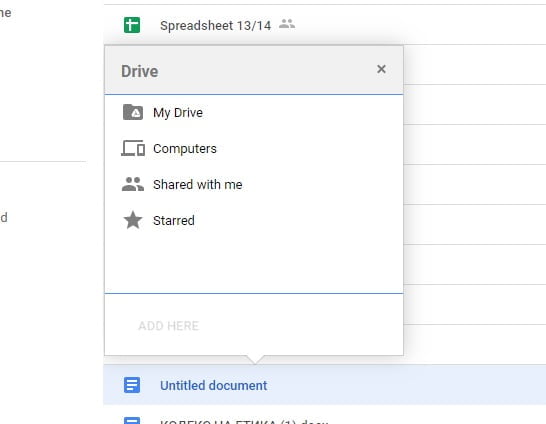Click the My Drive folder icon

tap(133, 112)
